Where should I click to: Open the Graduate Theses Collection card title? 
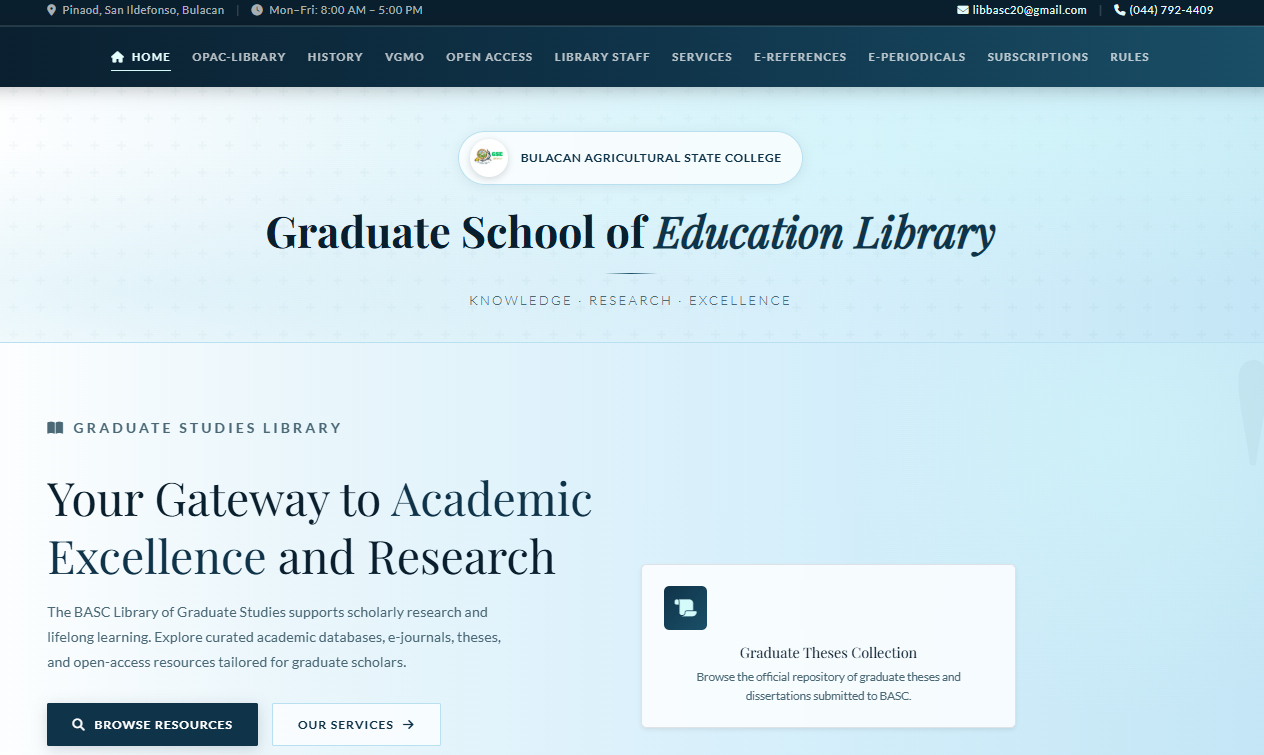click(x=828, y=653)
